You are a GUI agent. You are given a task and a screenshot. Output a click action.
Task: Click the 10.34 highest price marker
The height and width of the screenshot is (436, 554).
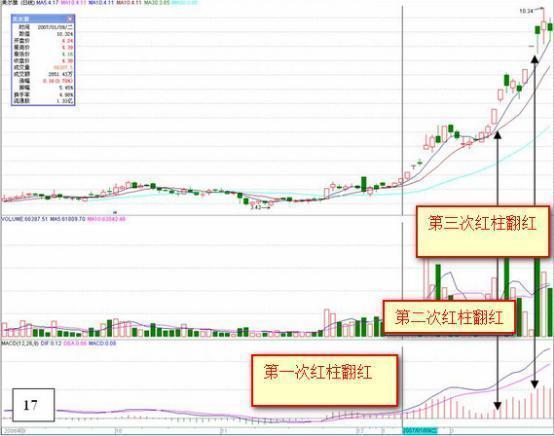(526, 11)
